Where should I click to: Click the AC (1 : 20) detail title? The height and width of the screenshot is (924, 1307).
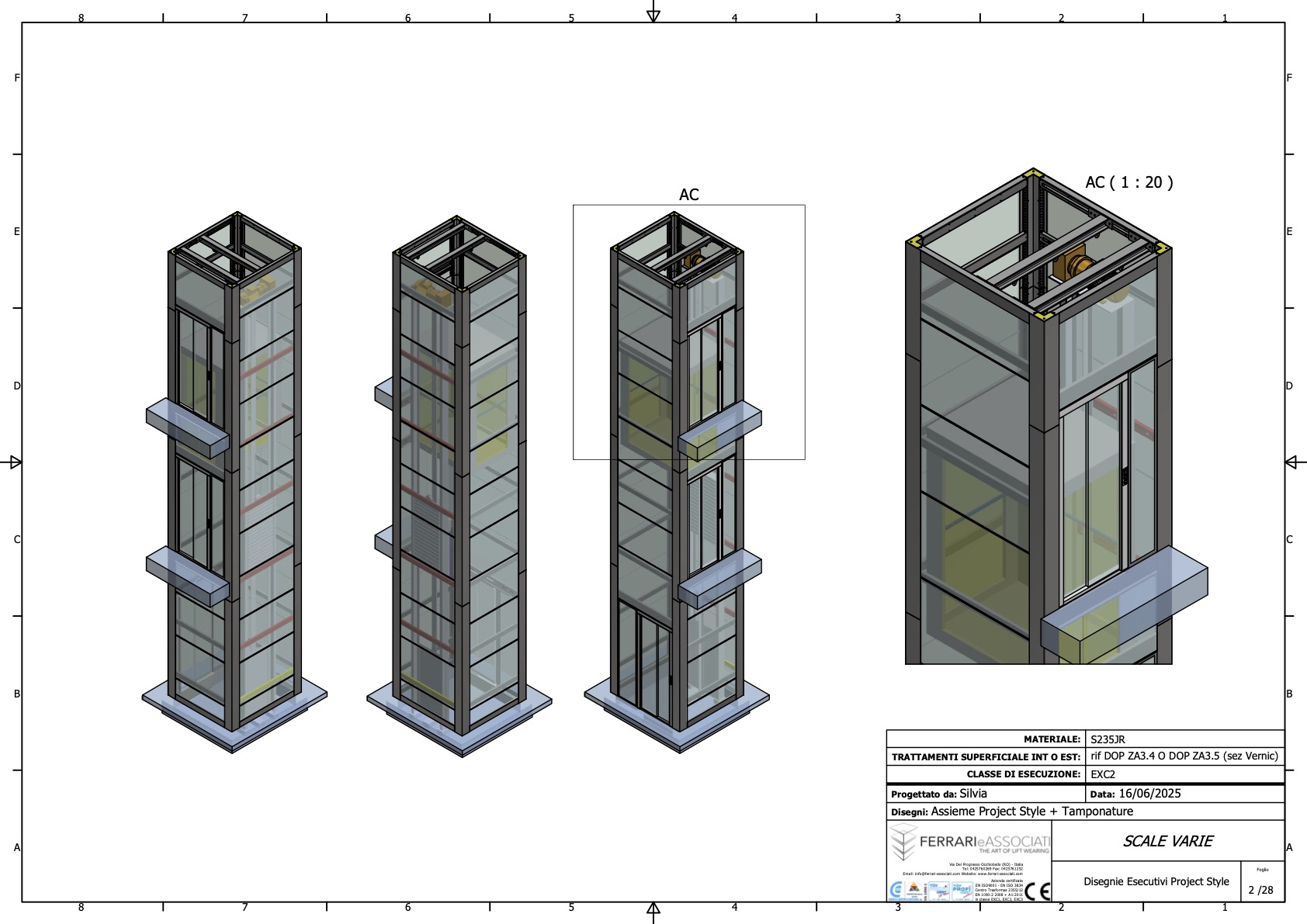coord(1128,182)
